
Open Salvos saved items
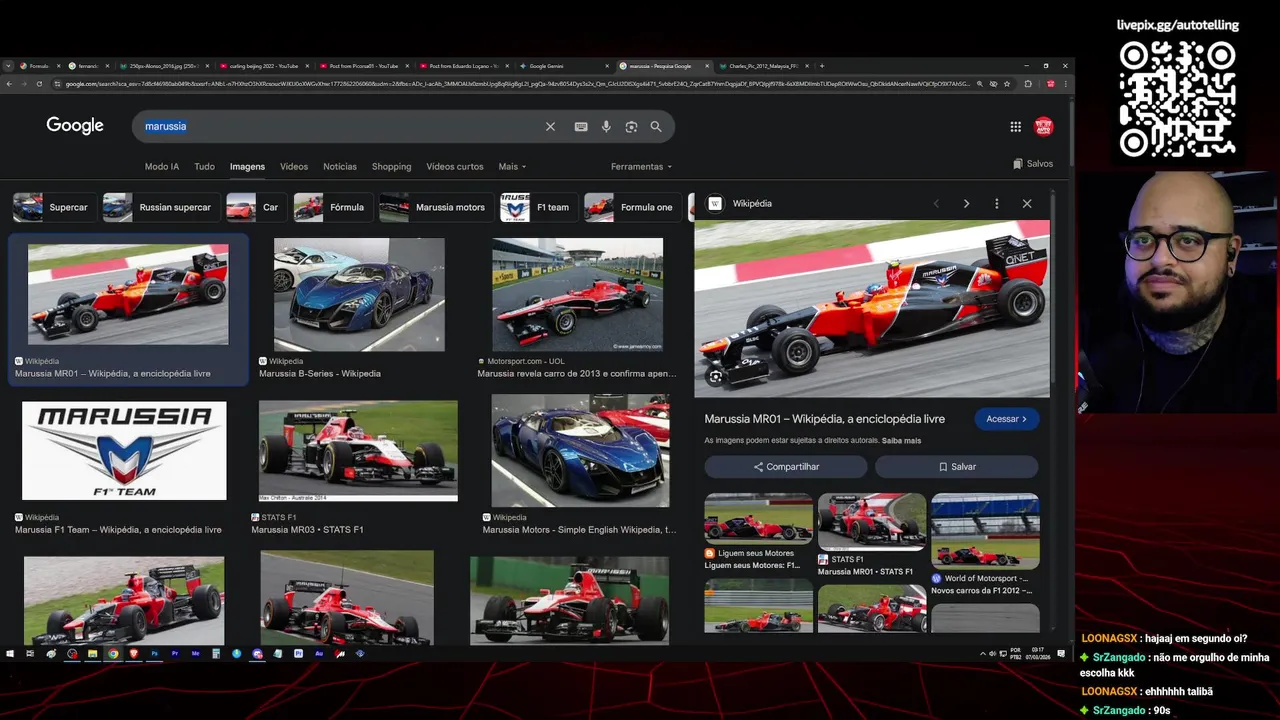click(1033, 164)
